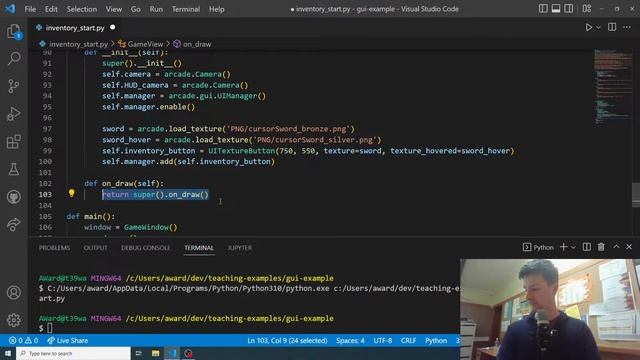Open the View menu

coord(114,9)
